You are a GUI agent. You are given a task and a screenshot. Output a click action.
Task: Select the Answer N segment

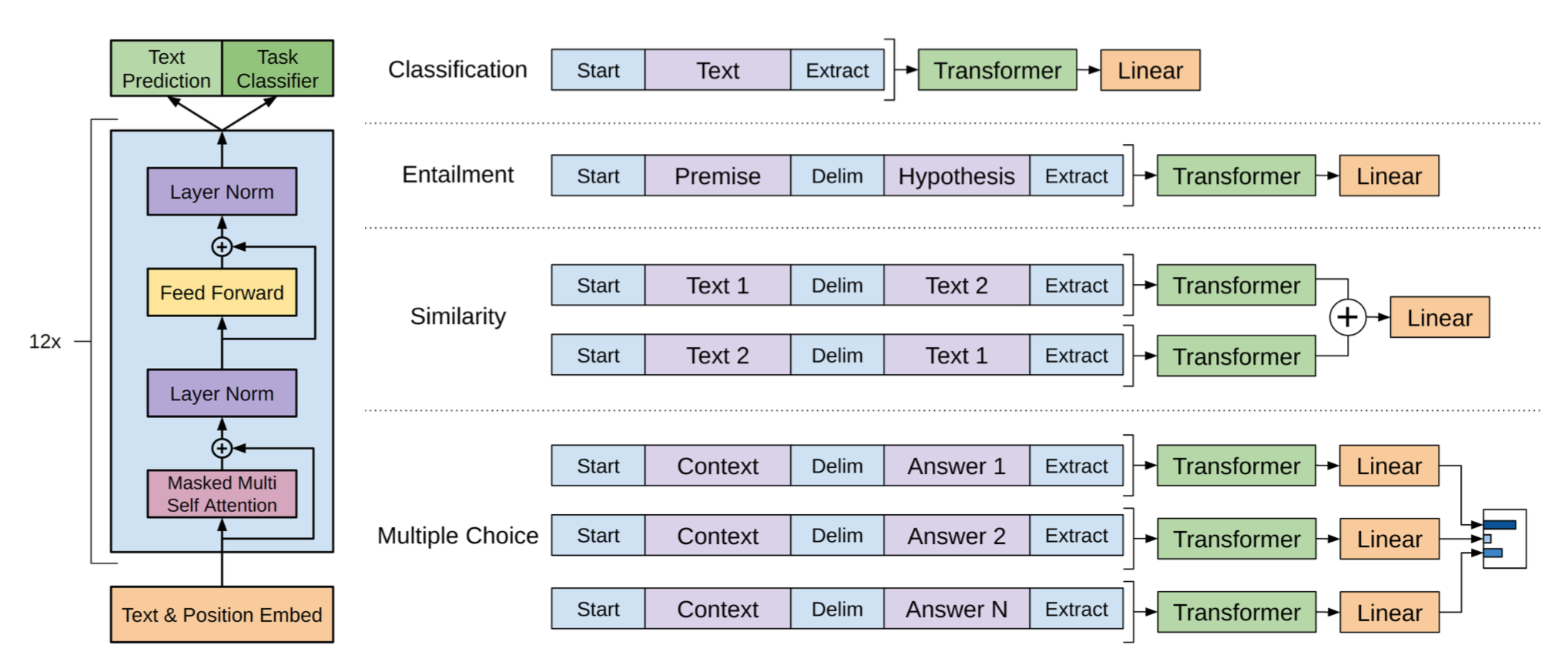click(x=956, y=610)
